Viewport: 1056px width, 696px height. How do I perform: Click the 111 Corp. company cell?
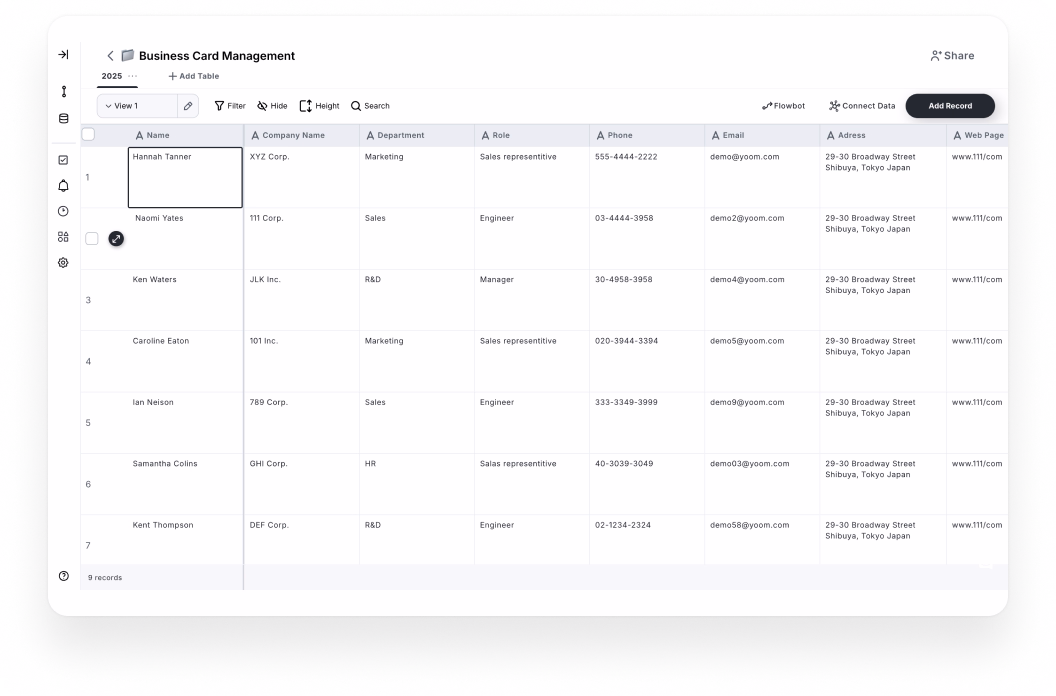(x=302, y=239)
